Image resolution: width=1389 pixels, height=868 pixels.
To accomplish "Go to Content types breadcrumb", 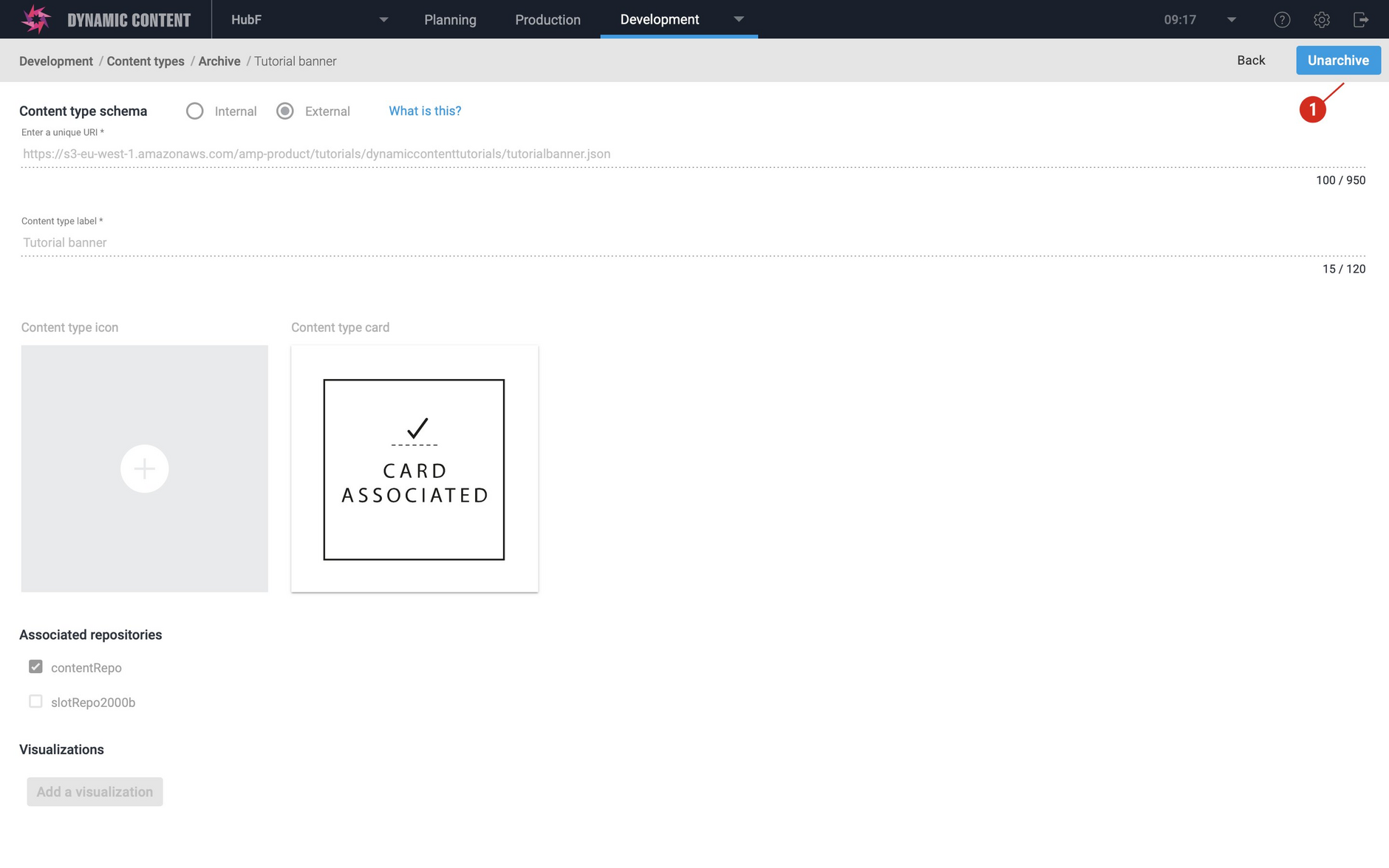I will 146,61.
